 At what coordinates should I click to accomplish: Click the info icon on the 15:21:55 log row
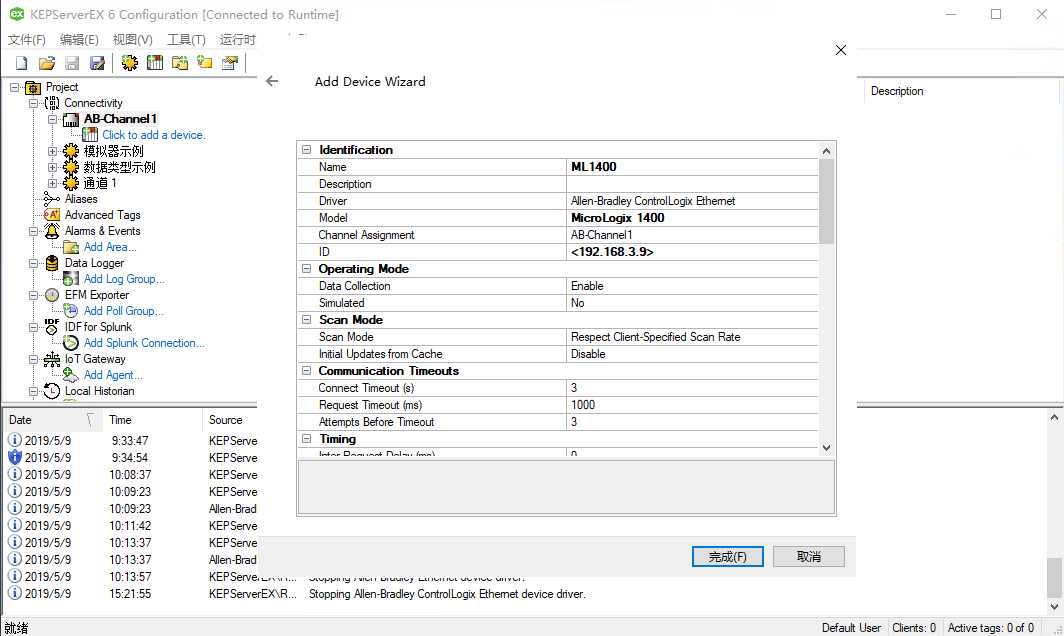pos(14,593)
